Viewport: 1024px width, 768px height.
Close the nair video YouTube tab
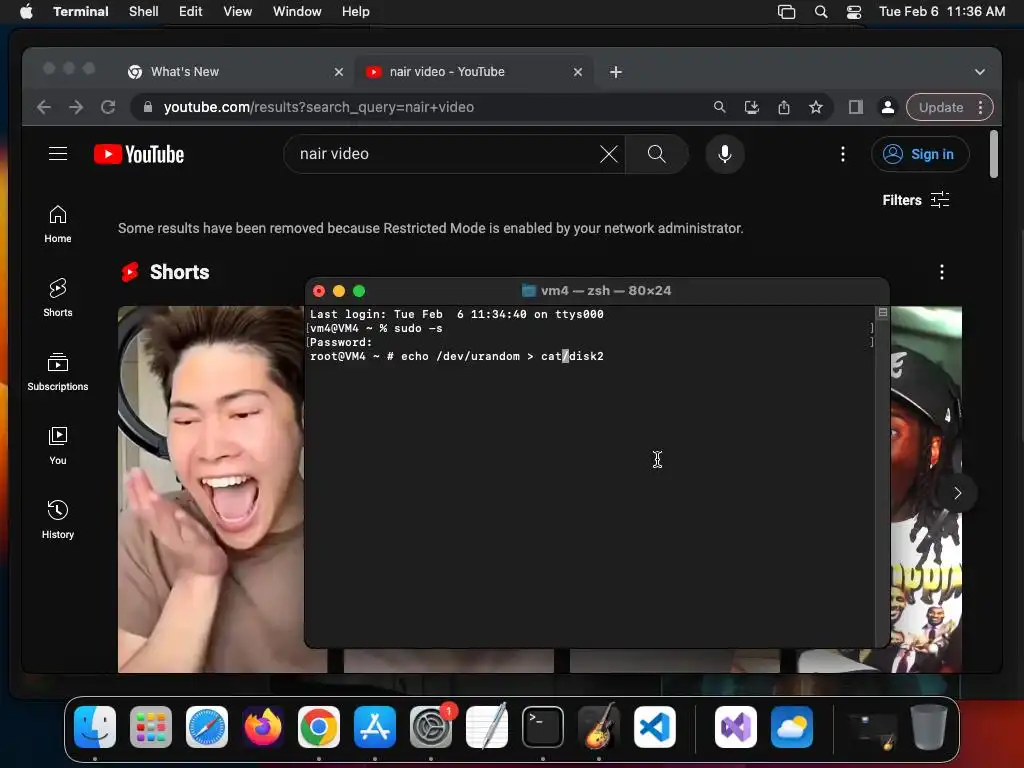point(577,72)
